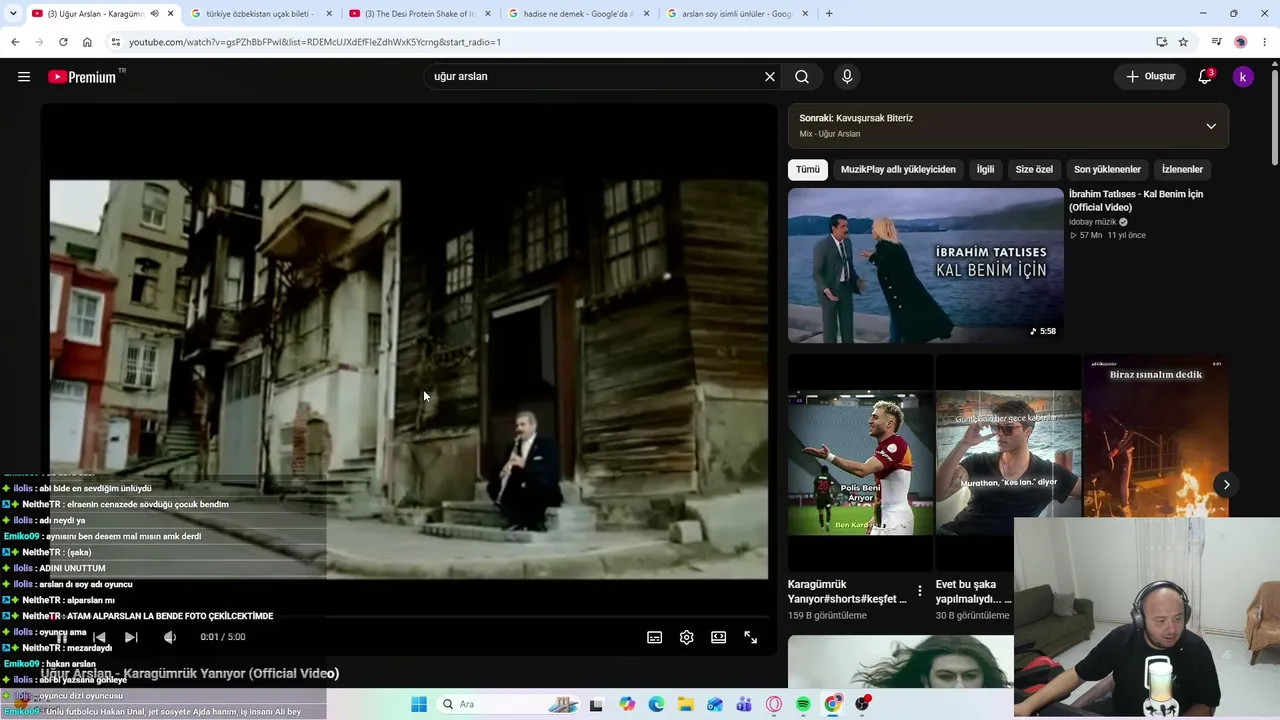The width and height of the screenshot is (1280, 720).
Task: Open Microsoft Edge from the taskbar
Action: pyautogui.click(x=656, y=704)
